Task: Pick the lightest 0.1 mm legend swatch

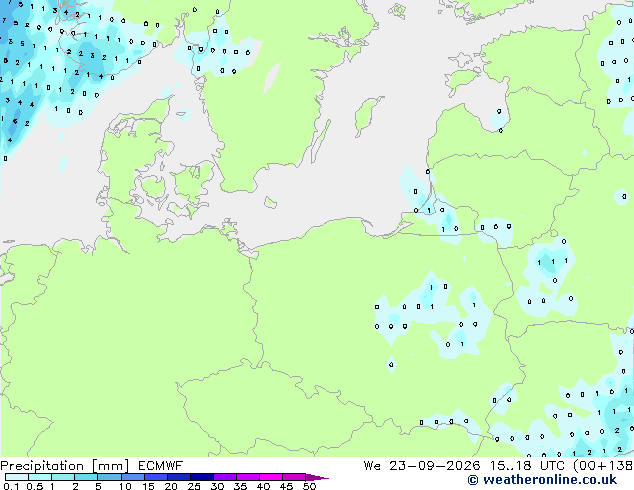Action: (x=17, y=477)
